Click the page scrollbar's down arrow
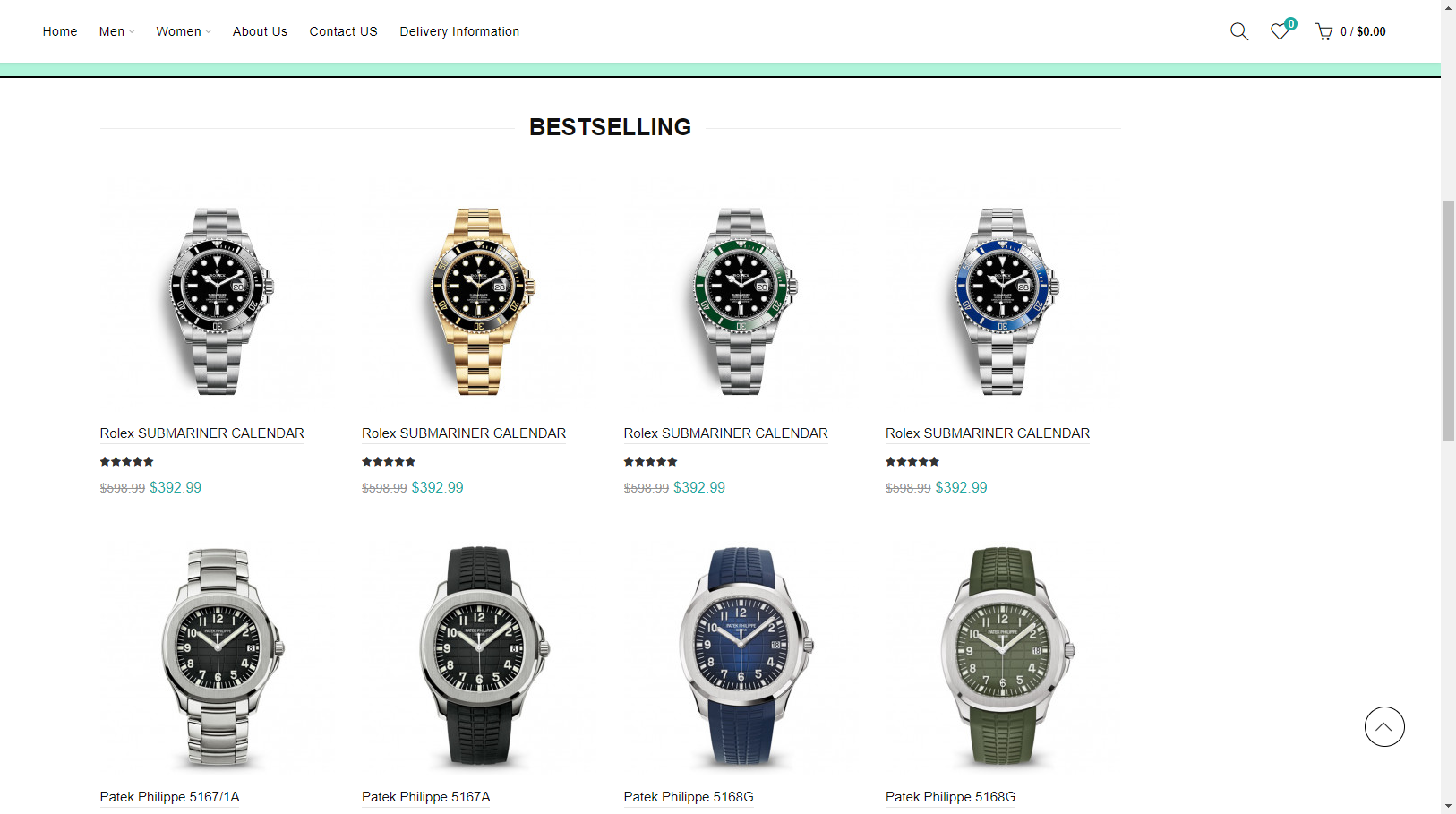1456x814 pixels. coord(1448,807)
